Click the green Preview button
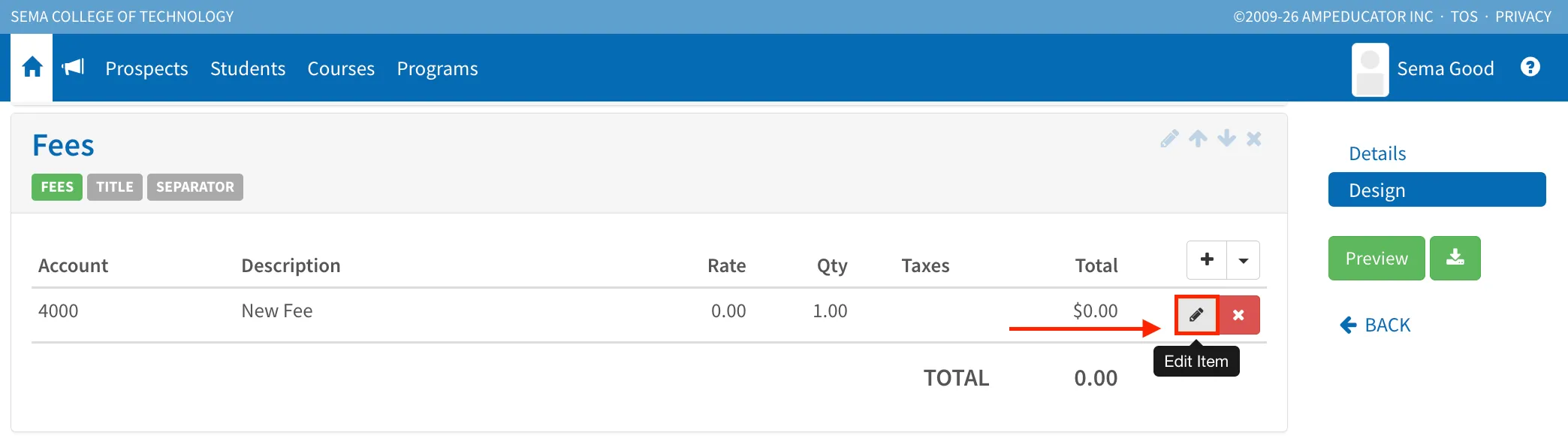The width and height of the screenshot is (1568, 436). tap(1377, 258)
